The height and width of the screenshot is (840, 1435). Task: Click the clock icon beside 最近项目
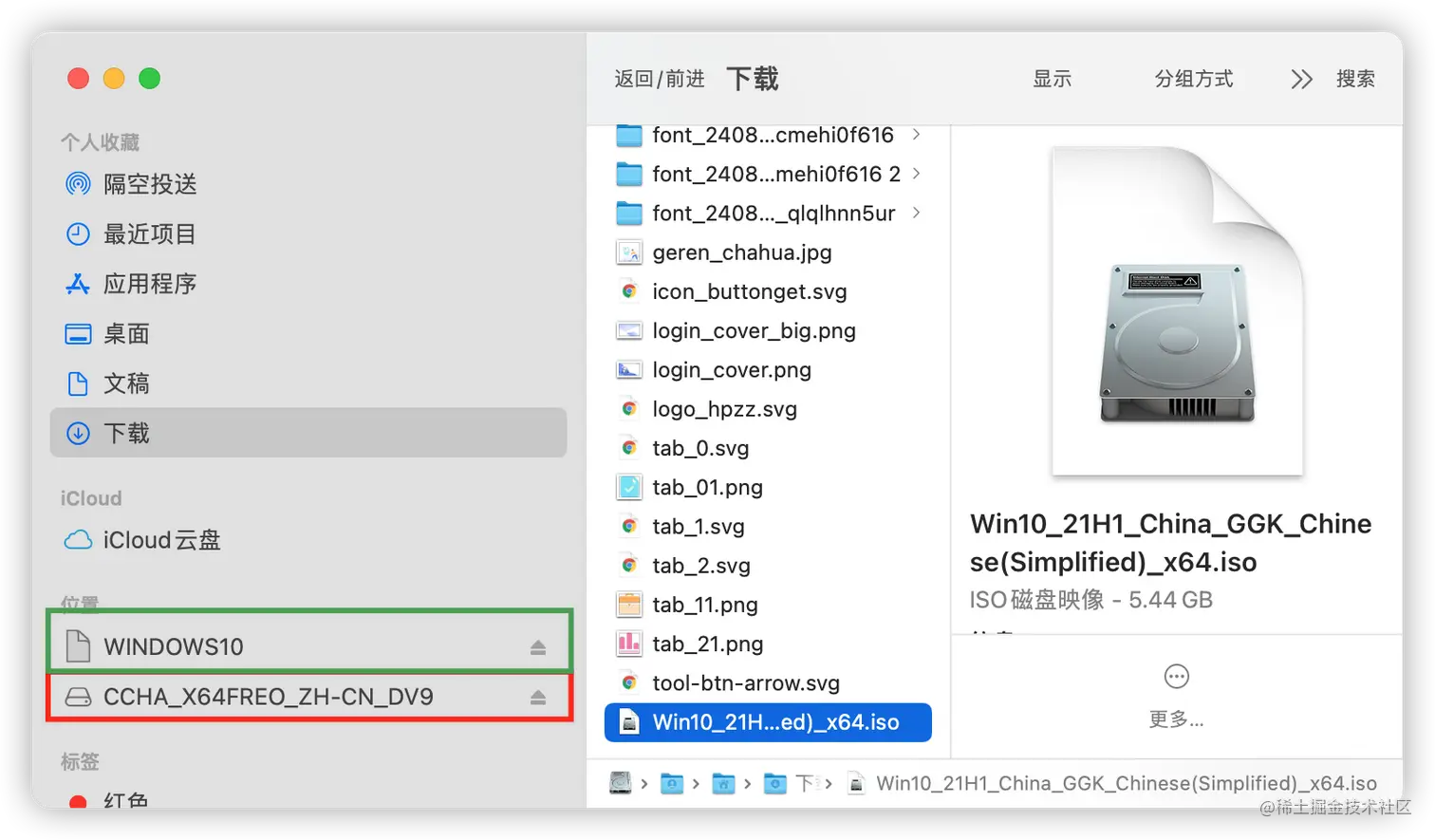[x=78, y=233]
